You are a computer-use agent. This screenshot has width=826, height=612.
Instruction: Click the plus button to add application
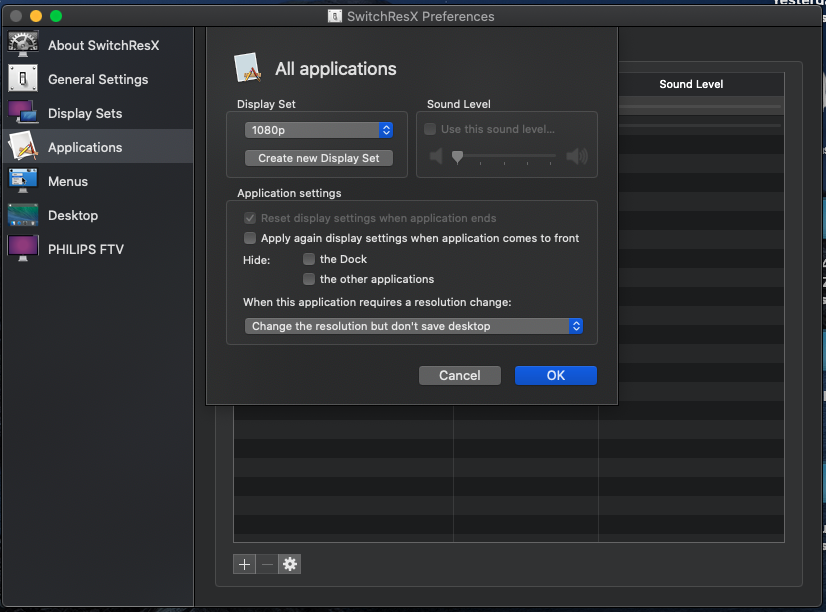[244, 564]
